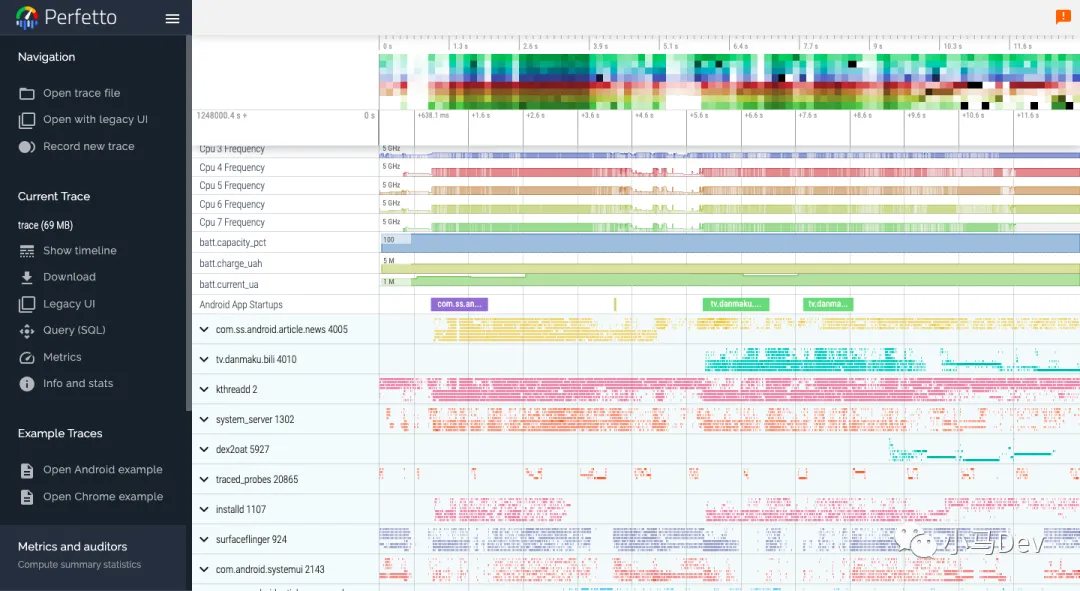Select the purple com.ss.an... app startup slice
The width and height of the screenshot is (1080, 591).
tap(459, 304)
